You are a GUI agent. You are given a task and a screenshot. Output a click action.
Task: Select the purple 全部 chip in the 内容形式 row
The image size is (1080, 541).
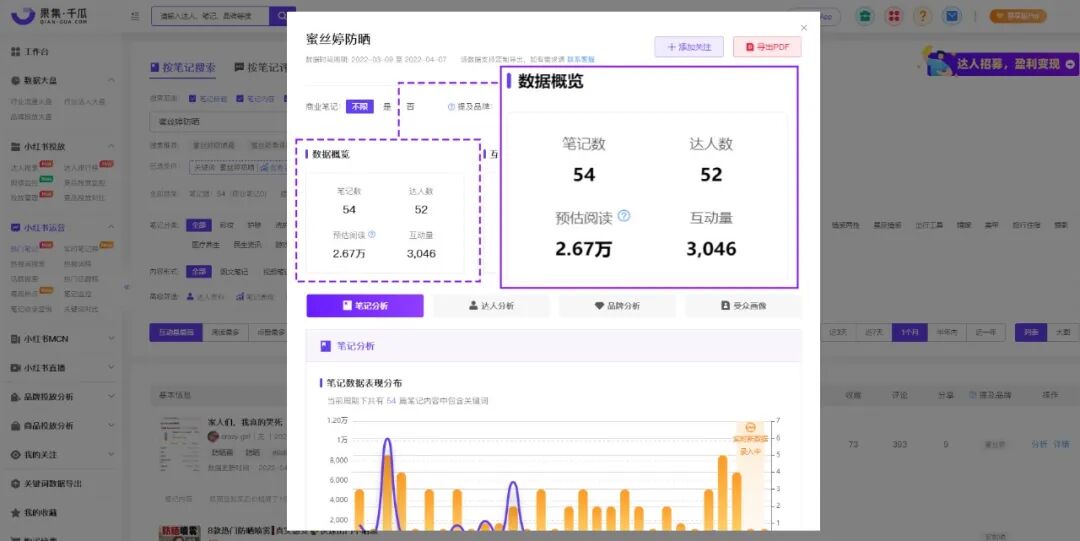pyautogui.click(x=198, y=272)
